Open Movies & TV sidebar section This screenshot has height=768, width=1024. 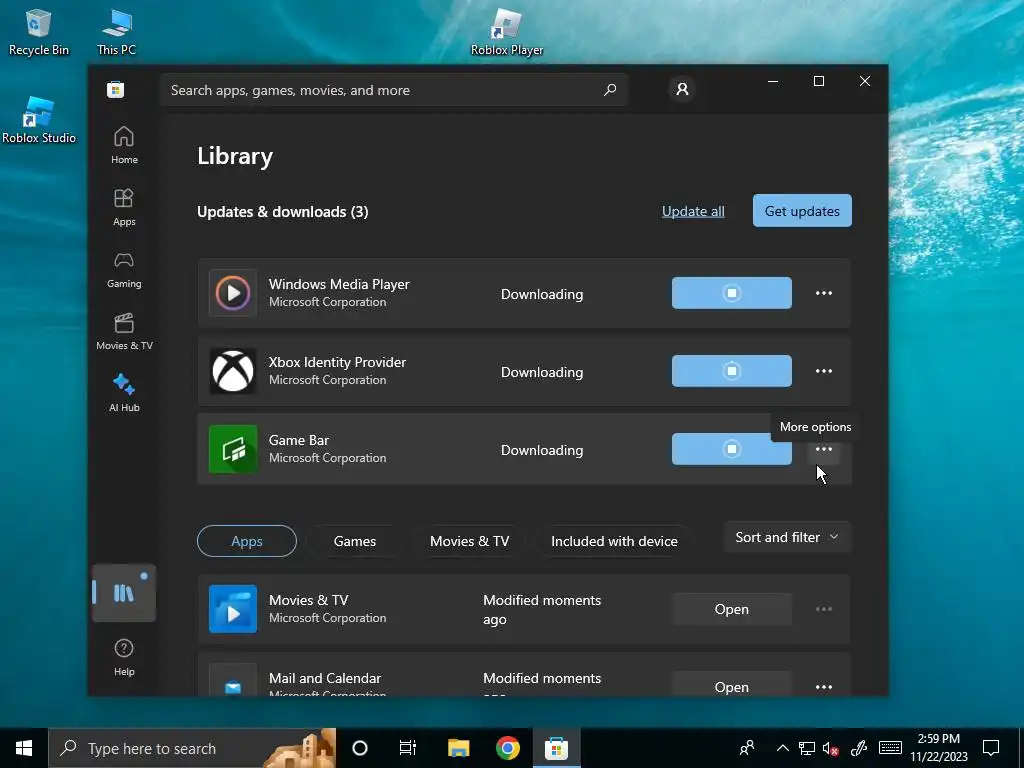tap(124, 332)
